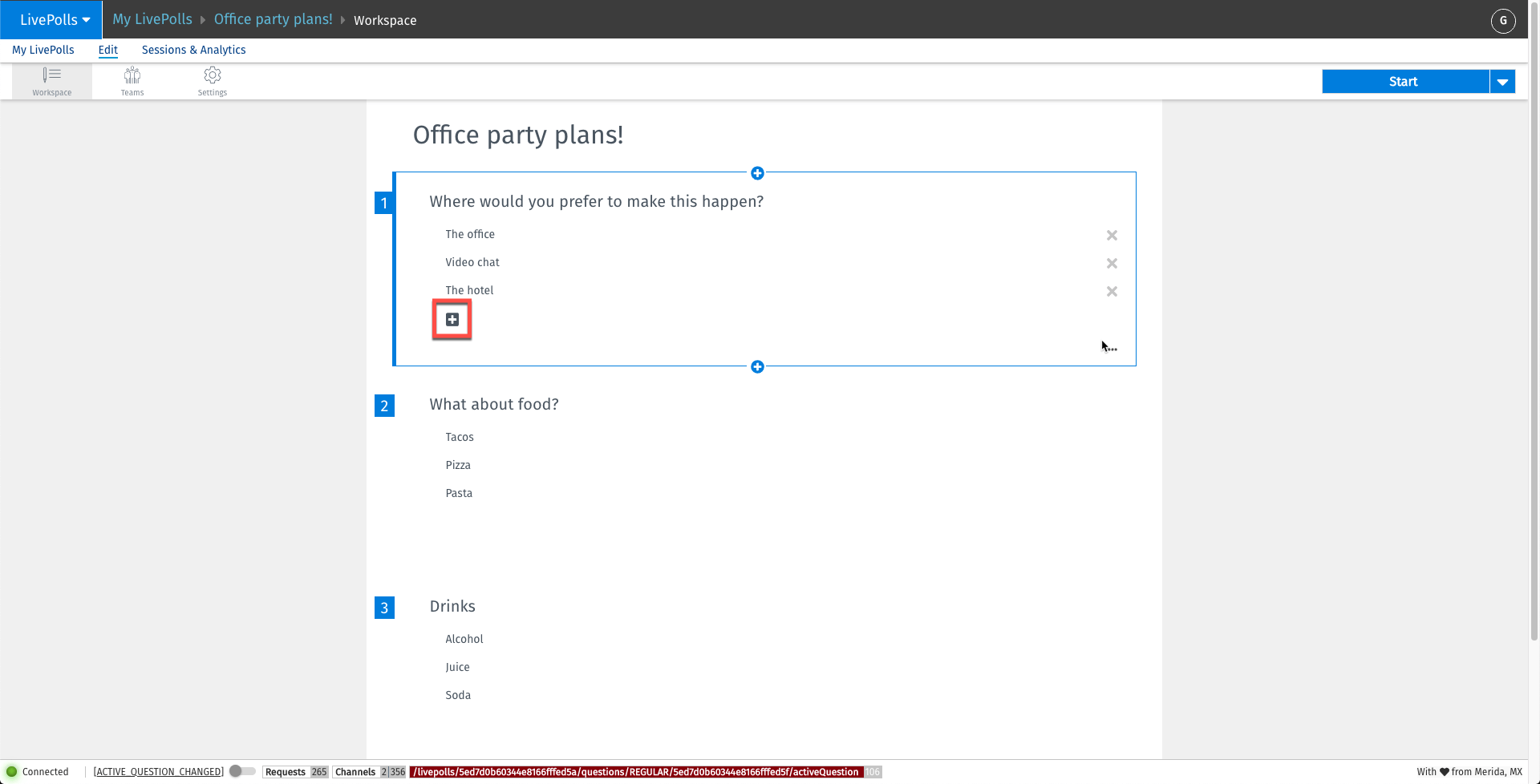This screenshot has height=784, width=1540.
Task: Select question 2 'What about food?'
Action: (x=494, y=405)
